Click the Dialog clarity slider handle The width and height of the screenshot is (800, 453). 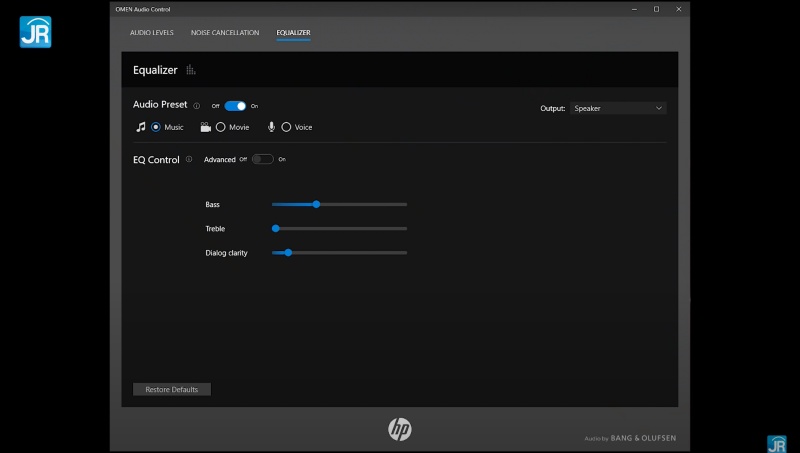(288, 252)
